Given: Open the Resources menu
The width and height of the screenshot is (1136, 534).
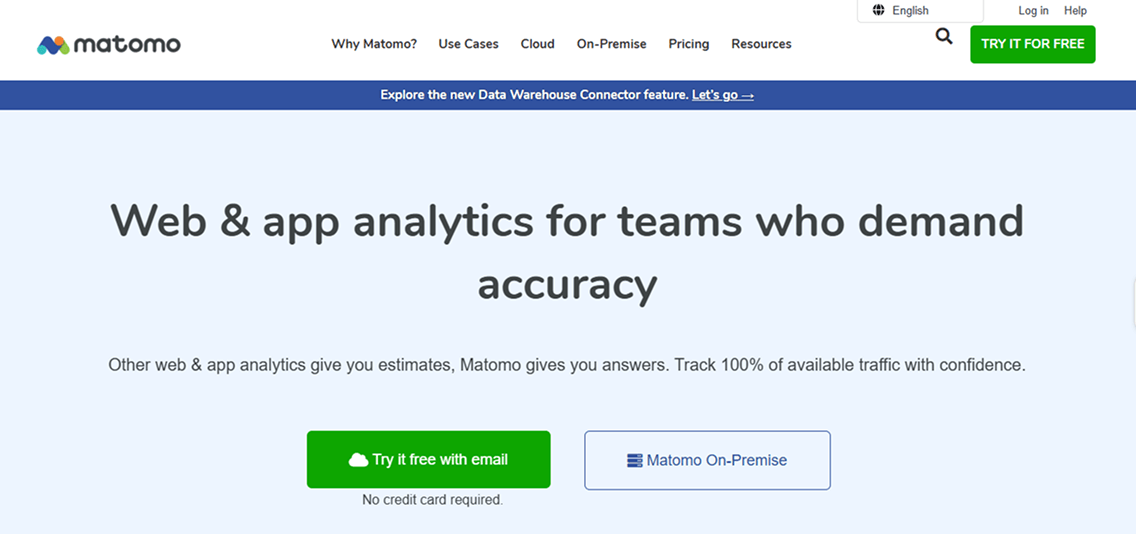Looking at the screenshot, I should click(x=761, y=44).
